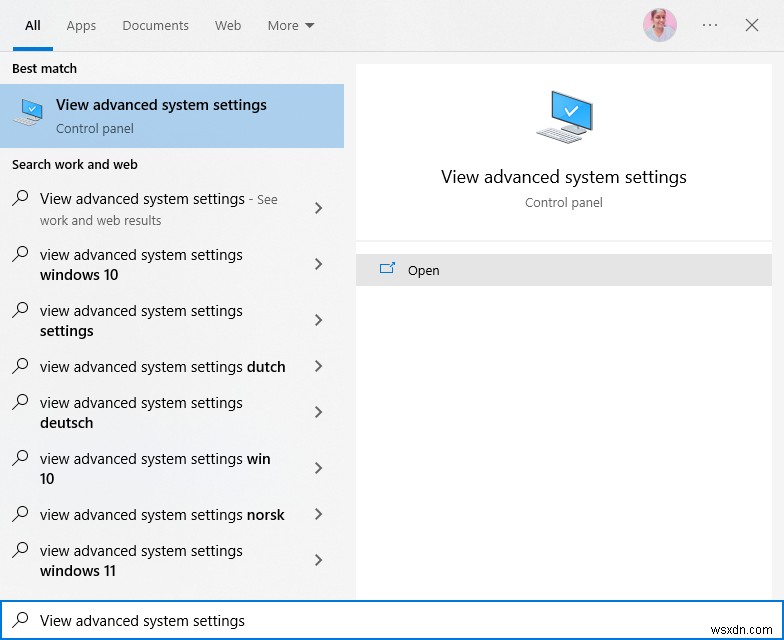The width and height of the screenshot is (784, 640).
Task: Open View advanced system settings
Action: [x=424, y=270]
